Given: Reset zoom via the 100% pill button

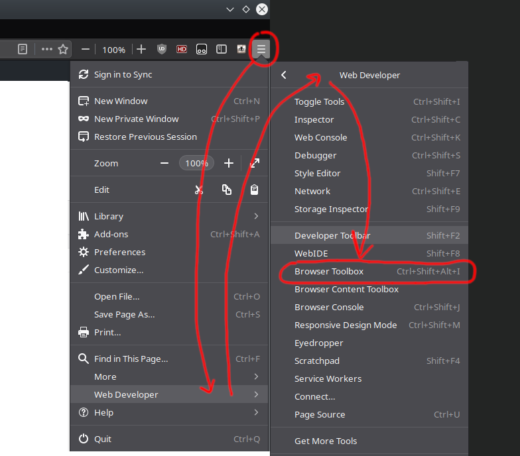Looking at the screenshot, I should (x=197, y=163).
